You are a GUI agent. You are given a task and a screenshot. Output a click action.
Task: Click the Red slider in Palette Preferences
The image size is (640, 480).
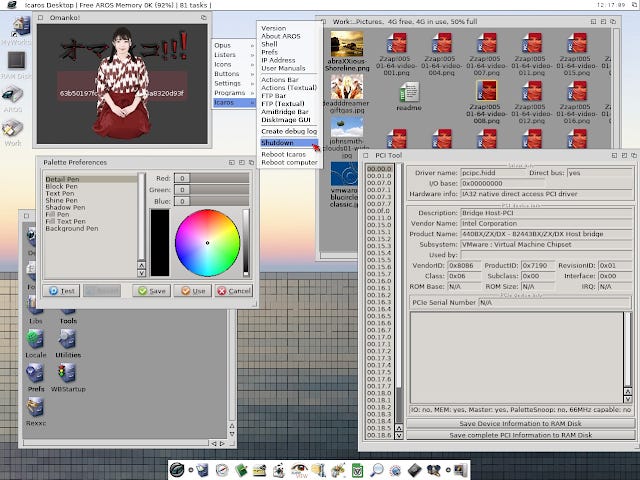click(211, 178)
